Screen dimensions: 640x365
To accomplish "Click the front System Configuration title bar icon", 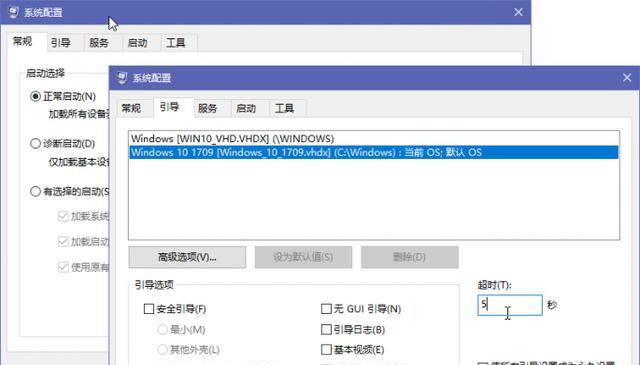I will (x=122, y=78).
